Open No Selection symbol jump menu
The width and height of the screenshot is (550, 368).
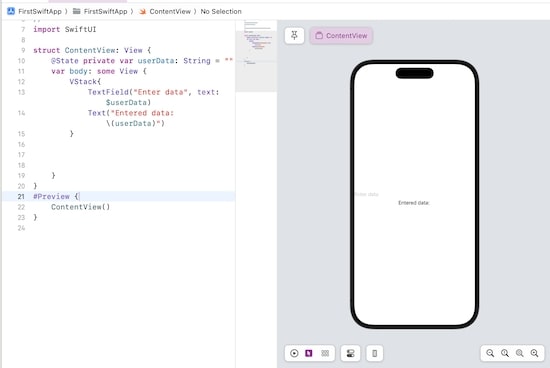click(221, 11)
